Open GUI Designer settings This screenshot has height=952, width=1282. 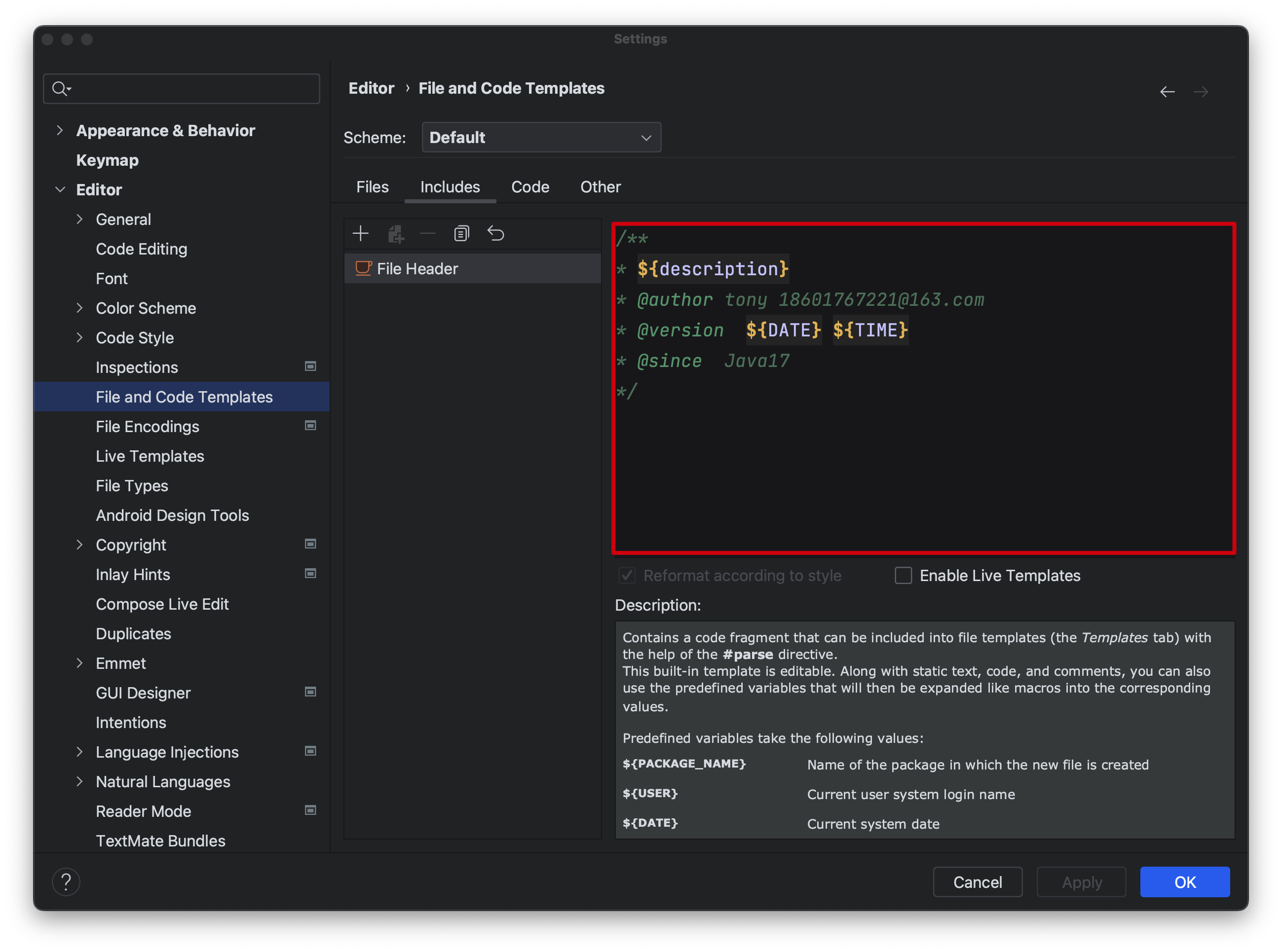pos(143,693)
